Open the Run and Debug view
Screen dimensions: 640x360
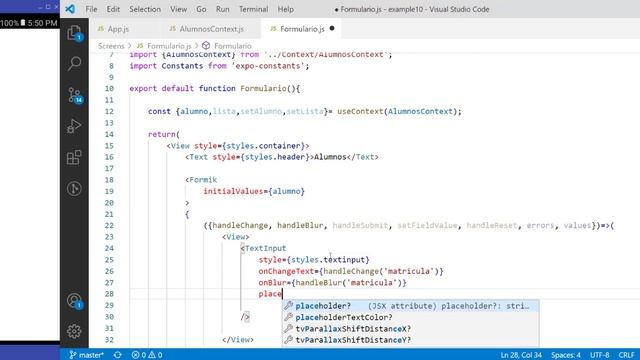pyautogui.click(x=74, y=126)
